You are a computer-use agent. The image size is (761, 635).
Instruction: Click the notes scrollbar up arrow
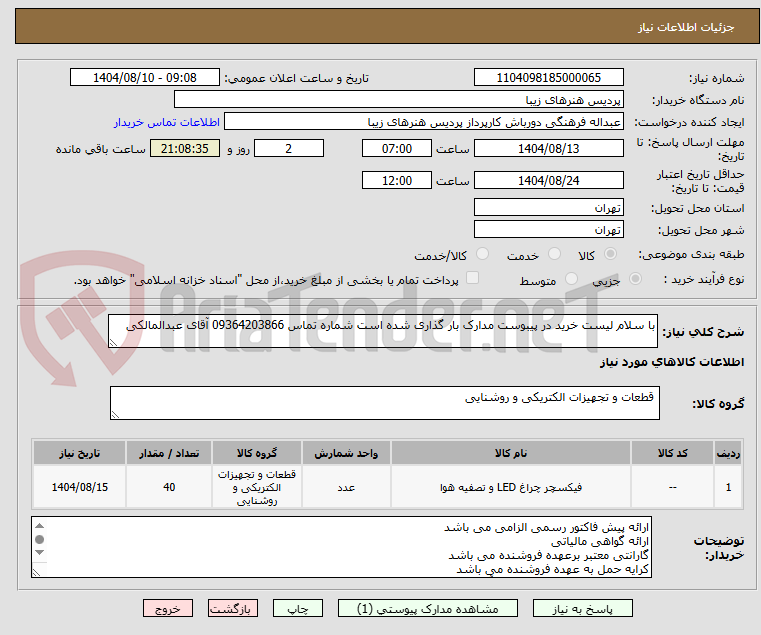point(40,526)
